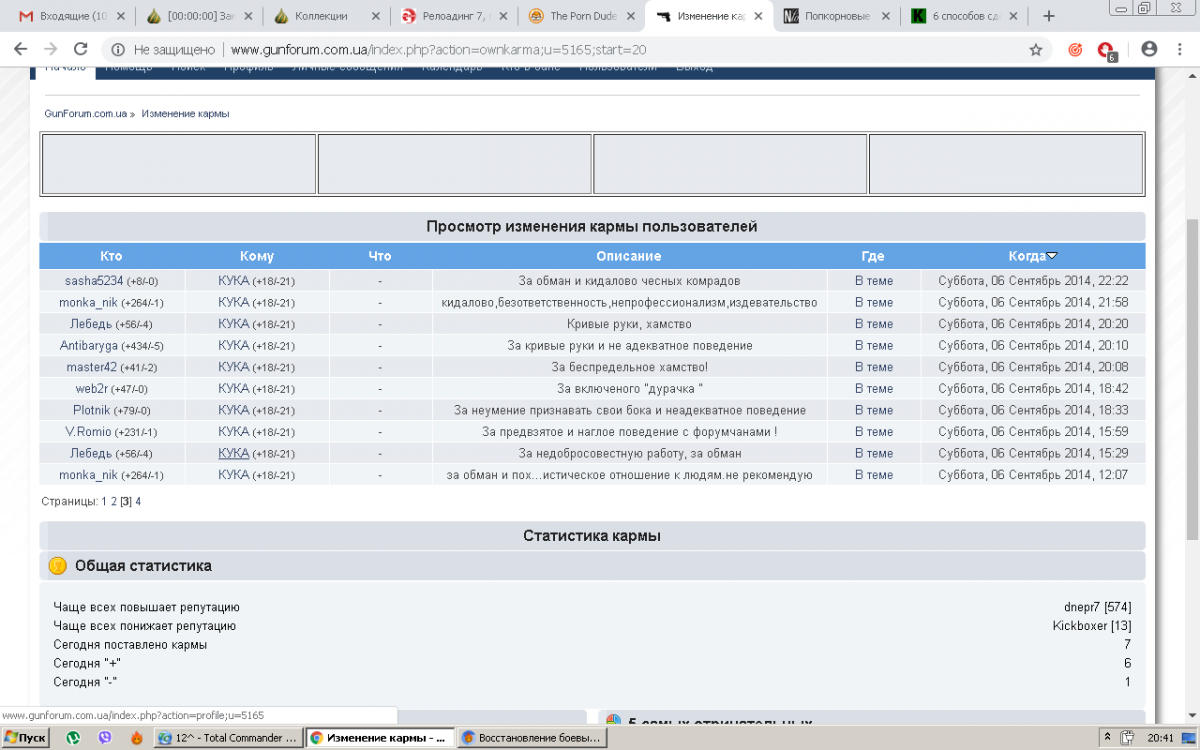Open Antibaryga's profile link
The height and width of the screenshot is (750, 1200).
pos(89,346)
